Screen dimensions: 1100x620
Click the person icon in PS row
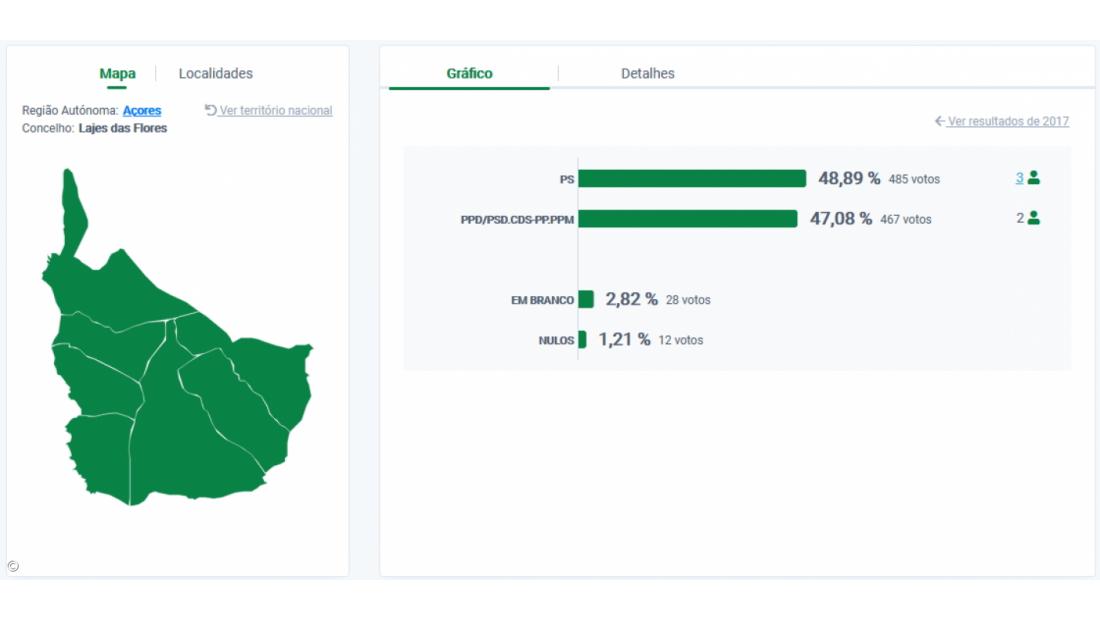click(1034, 178)
